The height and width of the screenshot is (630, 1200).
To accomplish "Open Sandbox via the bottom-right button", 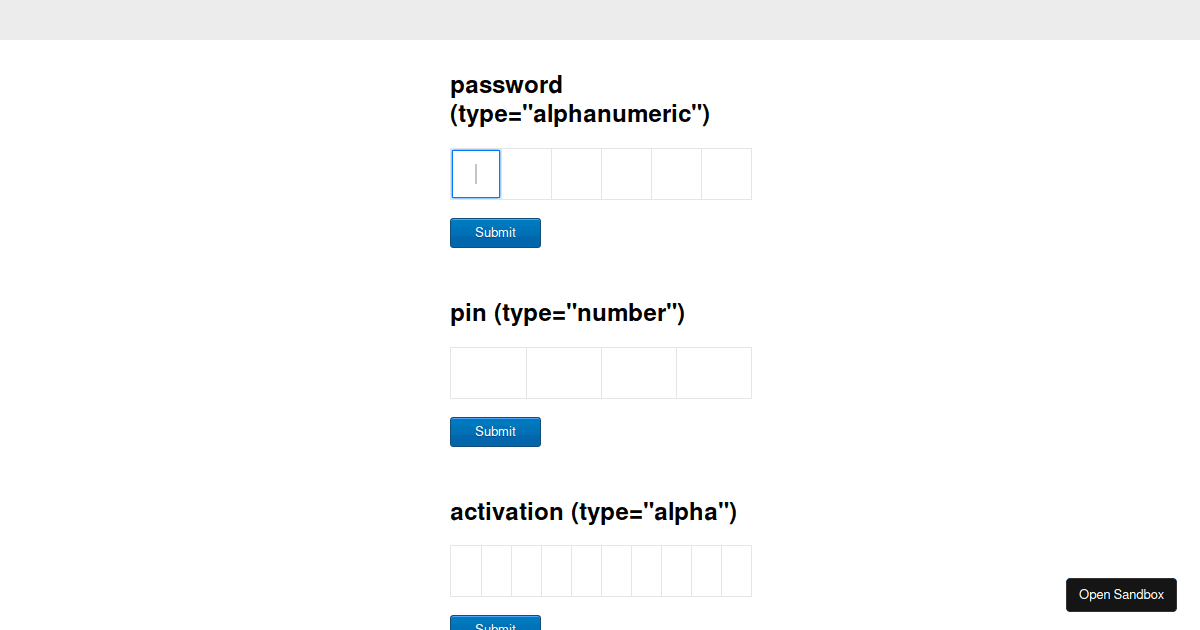I will tap(1121, 594).
